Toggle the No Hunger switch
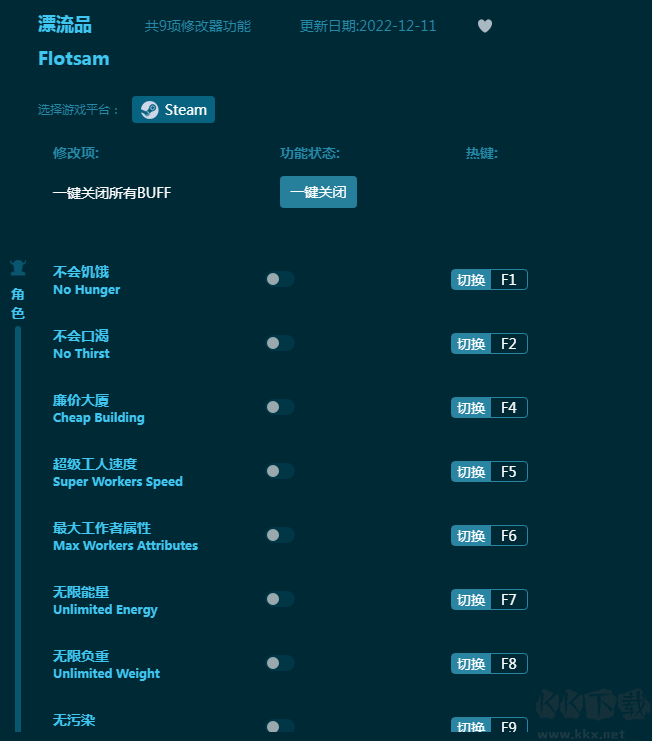The height and width of the screenshot is (741, 652). [280, 279]
